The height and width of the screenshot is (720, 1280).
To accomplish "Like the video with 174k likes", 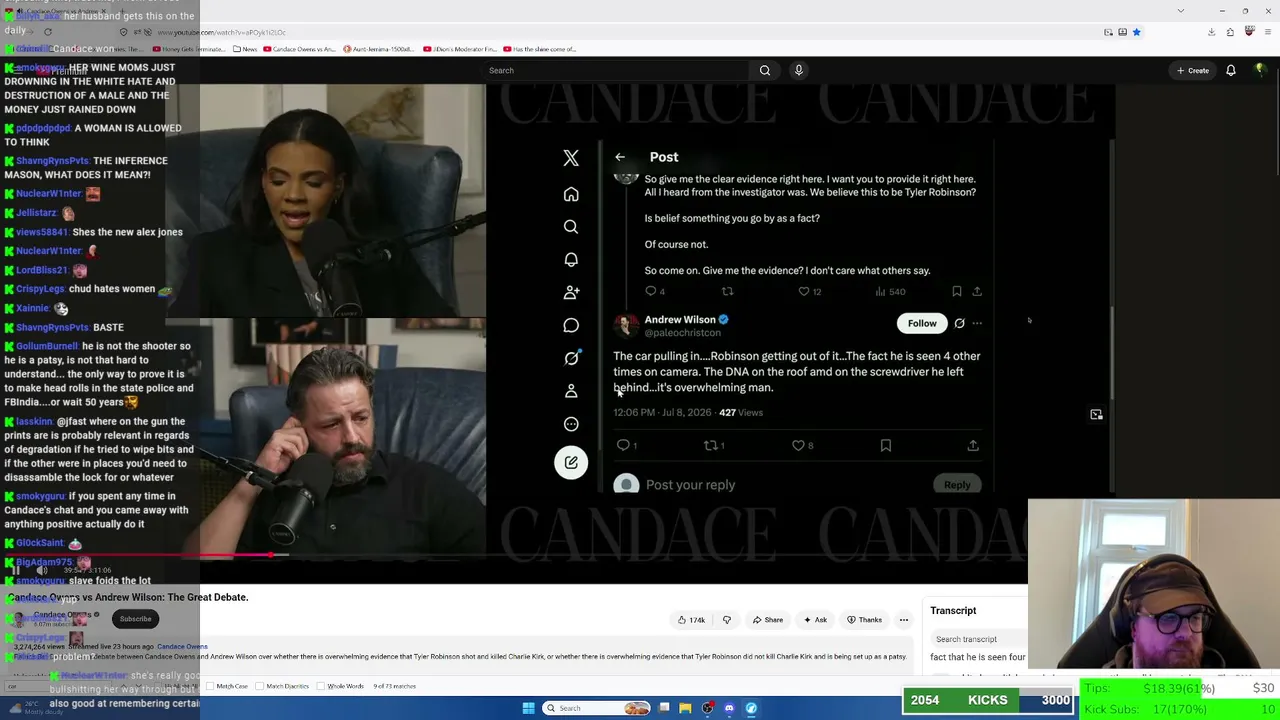I will (691, 620).
